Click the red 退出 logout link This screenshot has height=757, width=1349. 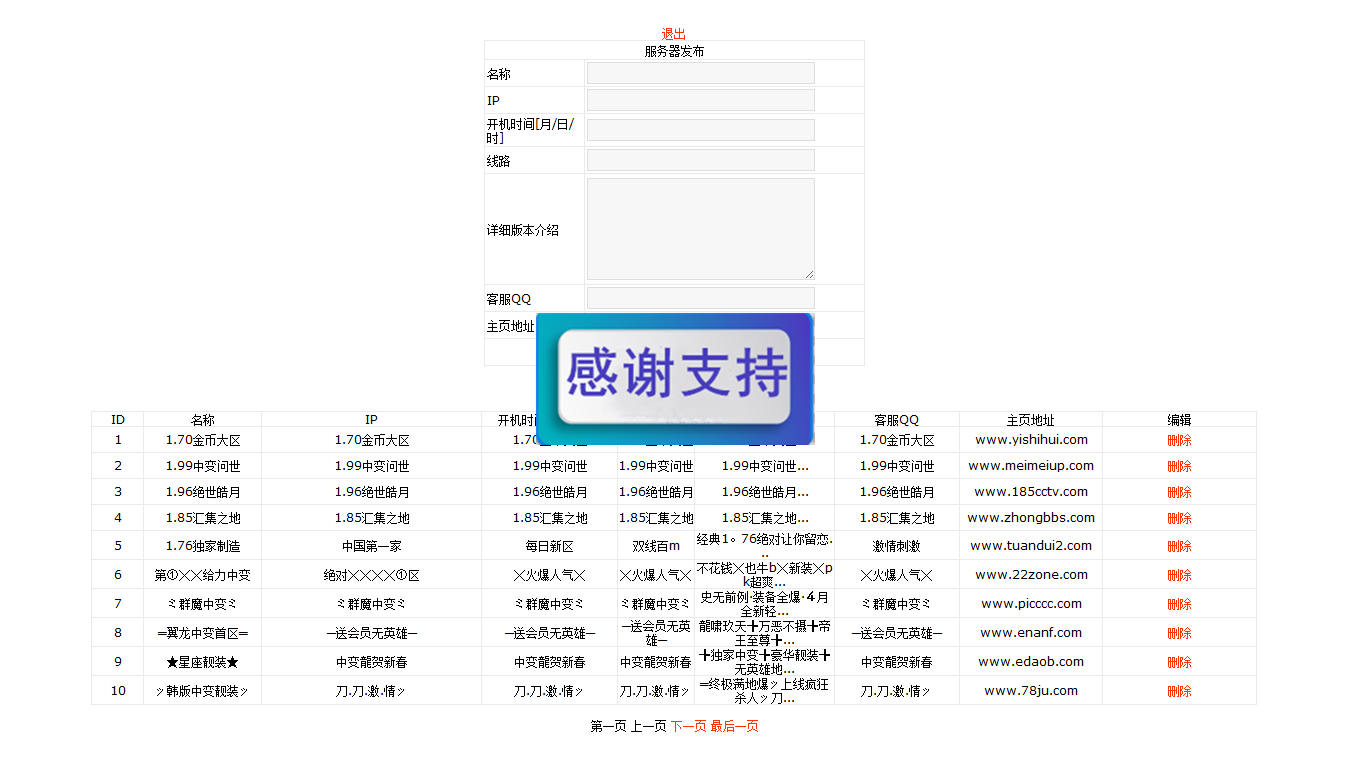click(x=674, y=34)
